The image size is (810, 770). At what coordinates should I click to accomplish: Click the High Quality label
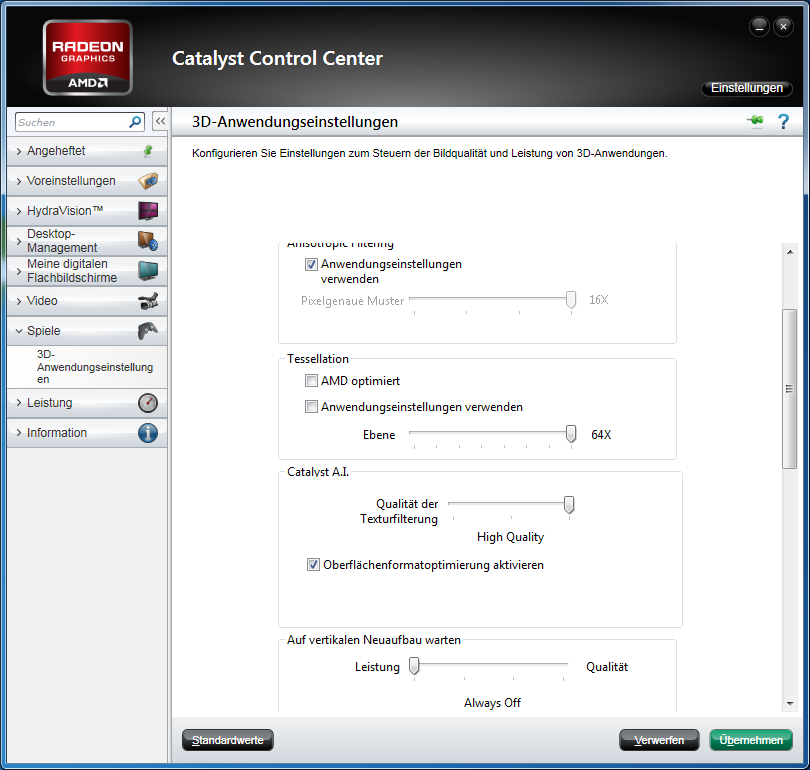coord(510,537)
